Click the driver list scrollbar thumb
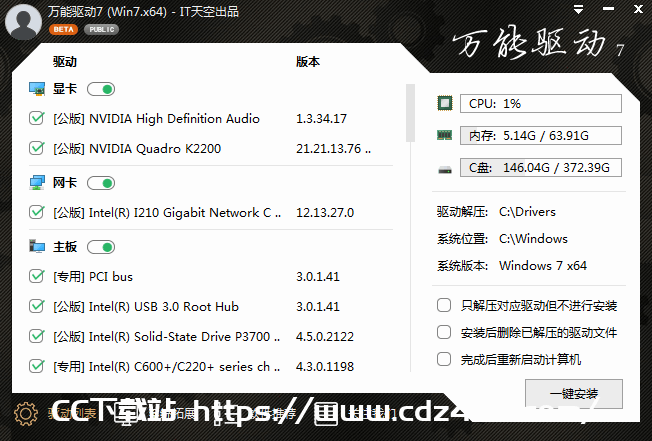 click(x=410, y=113)
